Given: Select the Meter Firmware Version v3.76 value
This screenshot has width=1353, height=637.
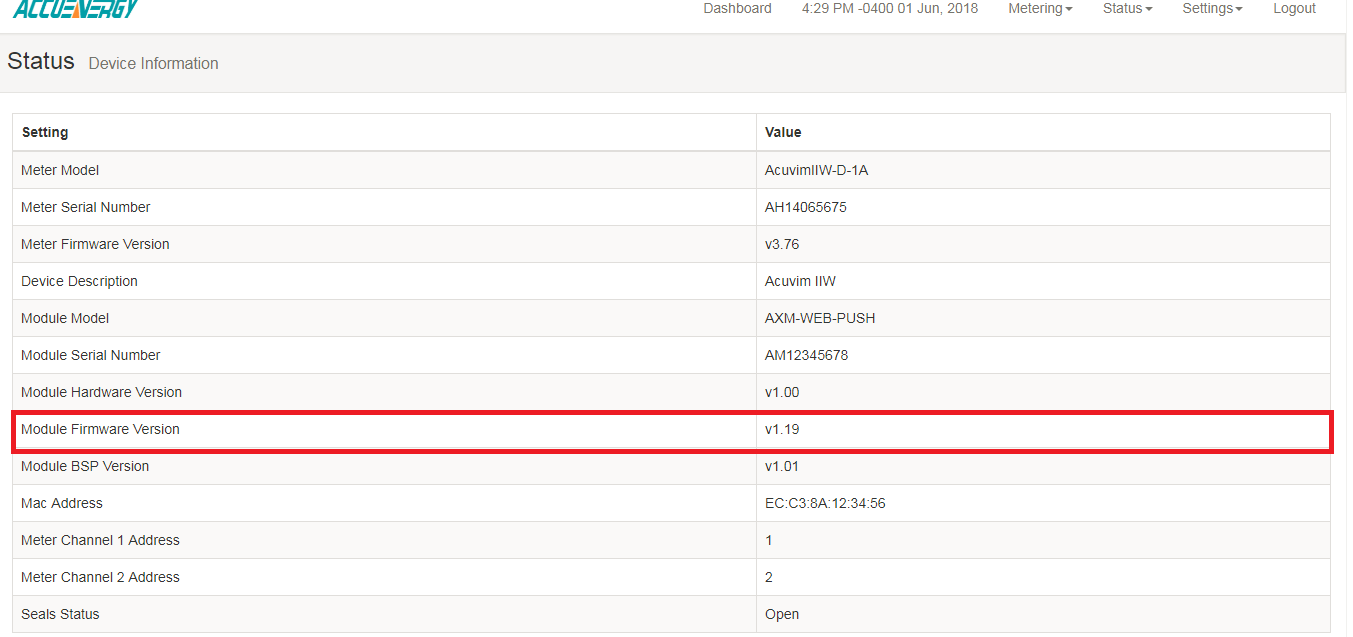Looking at the screenshot, I should 782,244.
